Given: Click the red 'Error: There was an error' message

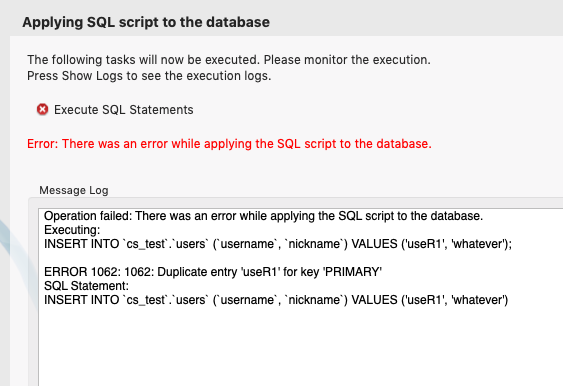Looking at the screenshot, I should point(229,144).
